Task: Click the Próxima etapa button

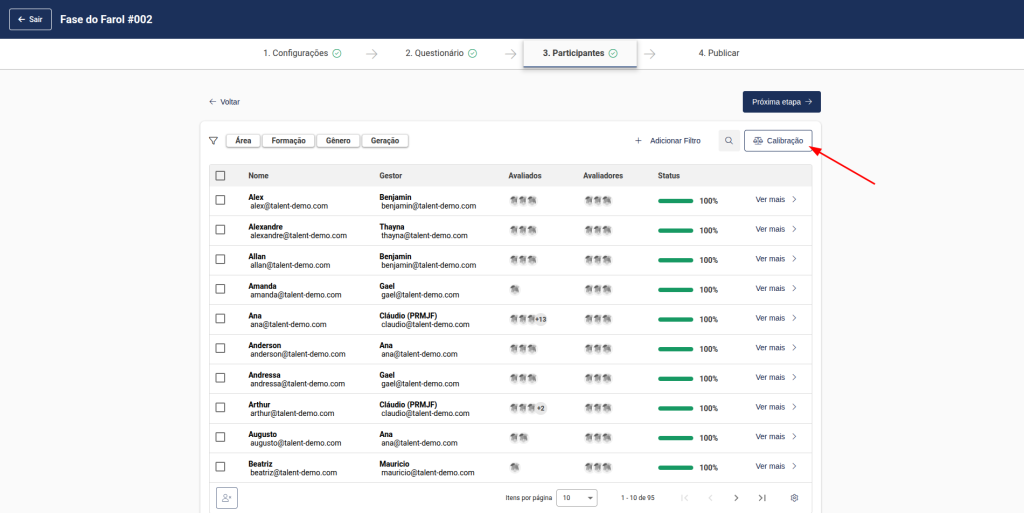Action: point(781,102)
